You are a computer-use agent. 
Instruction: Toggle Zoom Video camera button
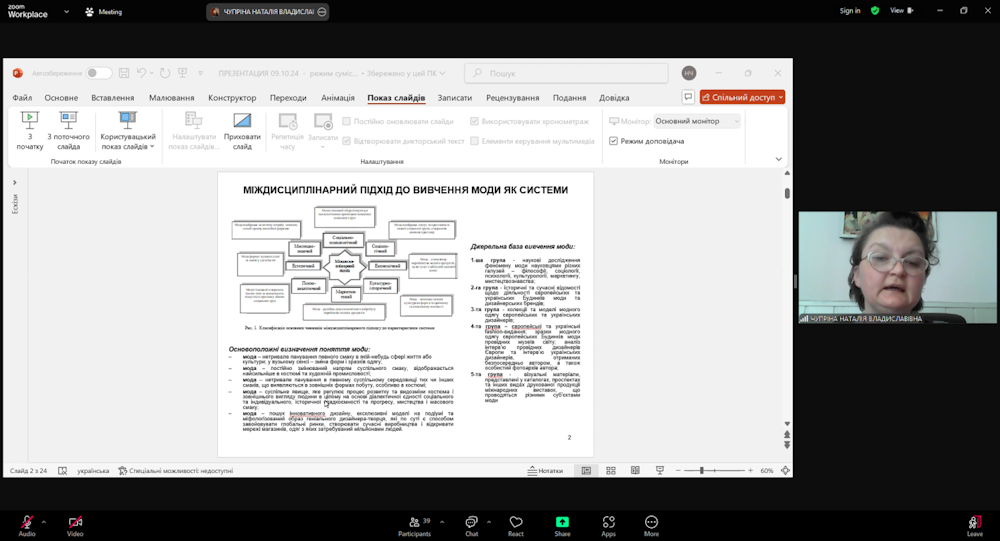75,526
